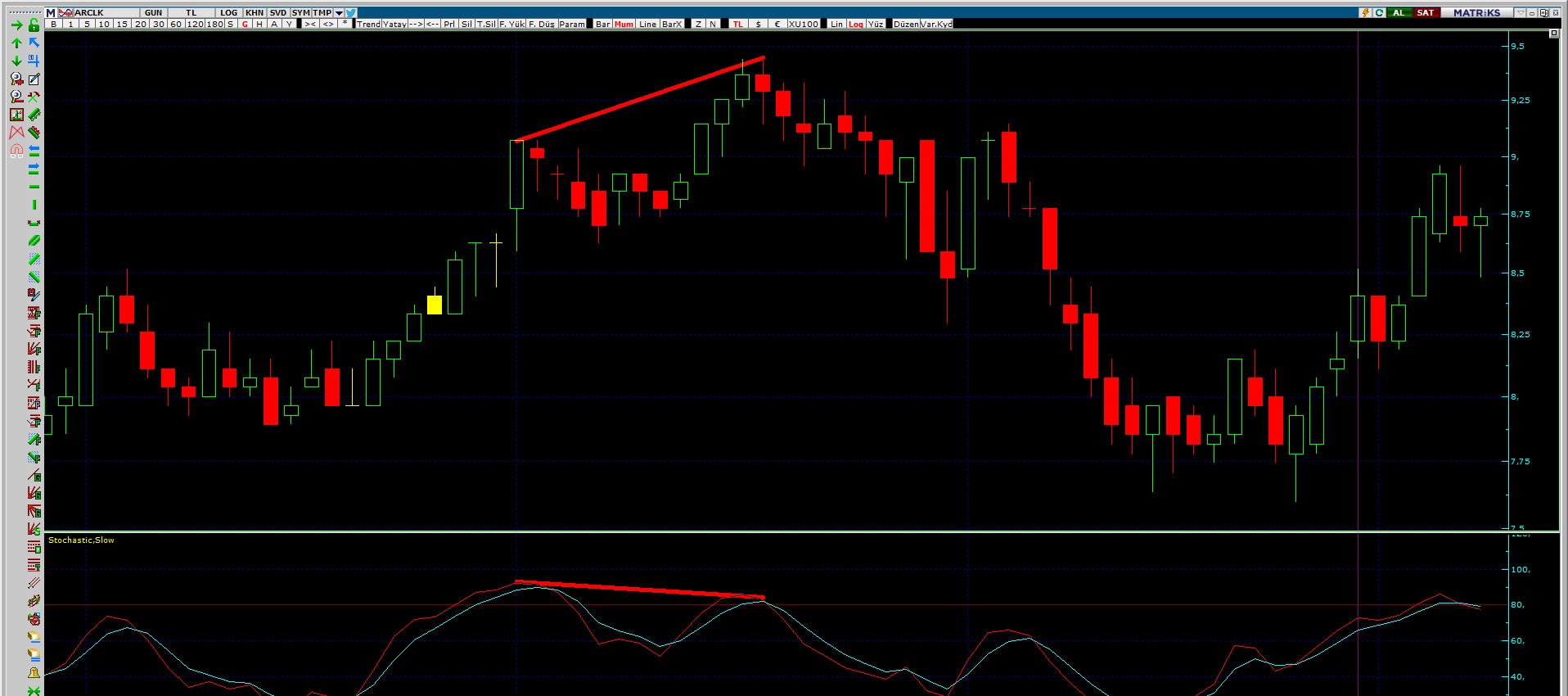
Task: Click the XU100 relative button
Action: (803, 24)
